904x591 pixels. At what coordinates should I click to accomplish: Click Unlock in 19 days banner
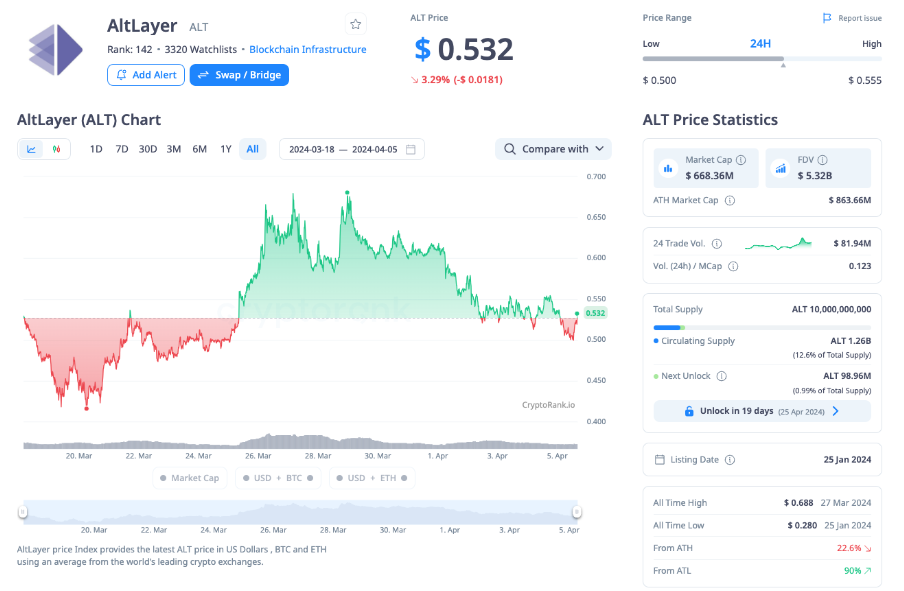pyautogui.click(x=762, y=411)
